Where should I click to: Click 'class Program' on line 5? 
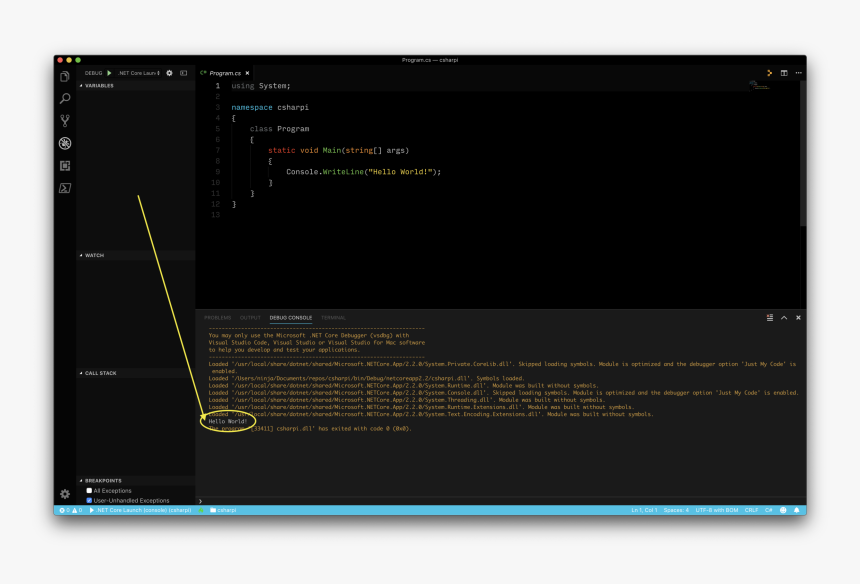tap(280, 129)
